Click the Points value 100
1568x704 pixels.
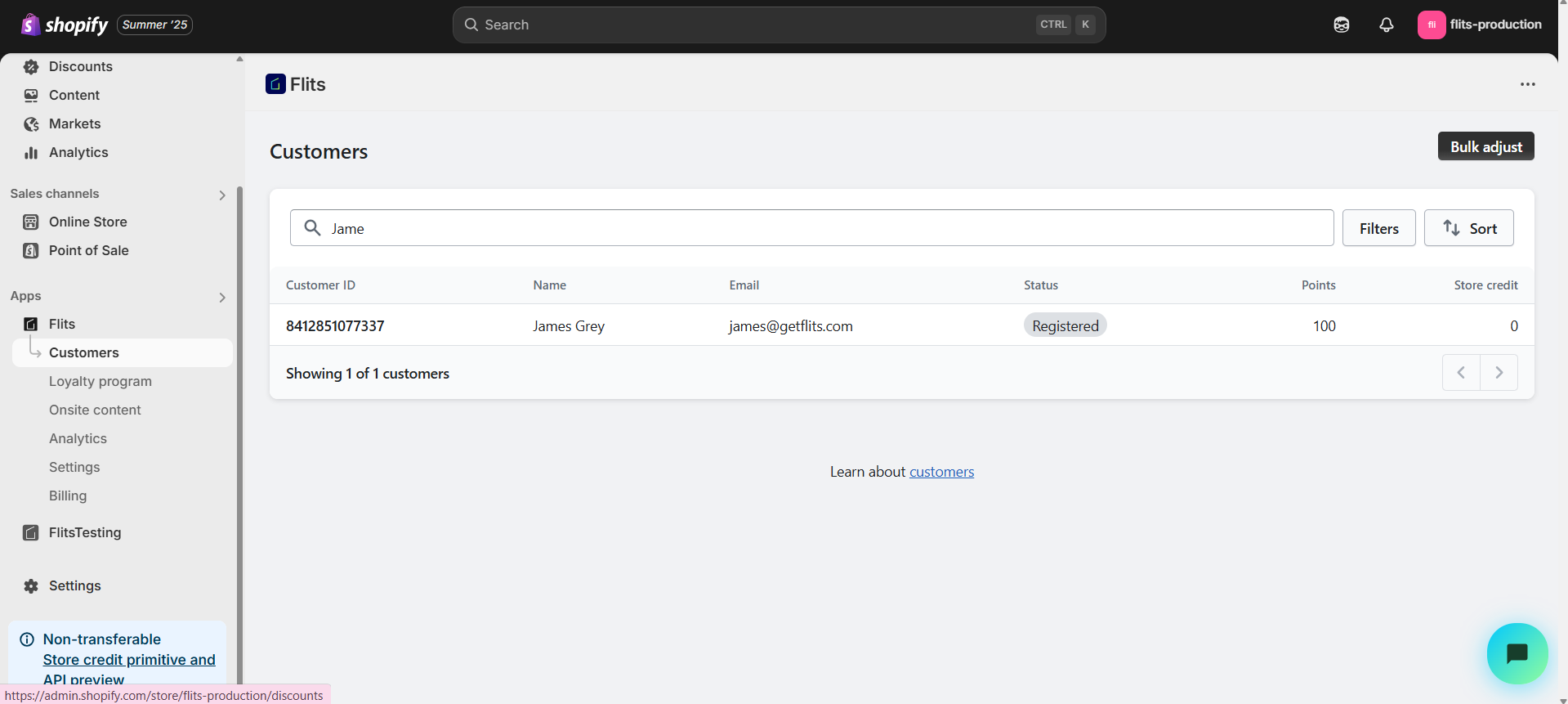[1325, 326]
